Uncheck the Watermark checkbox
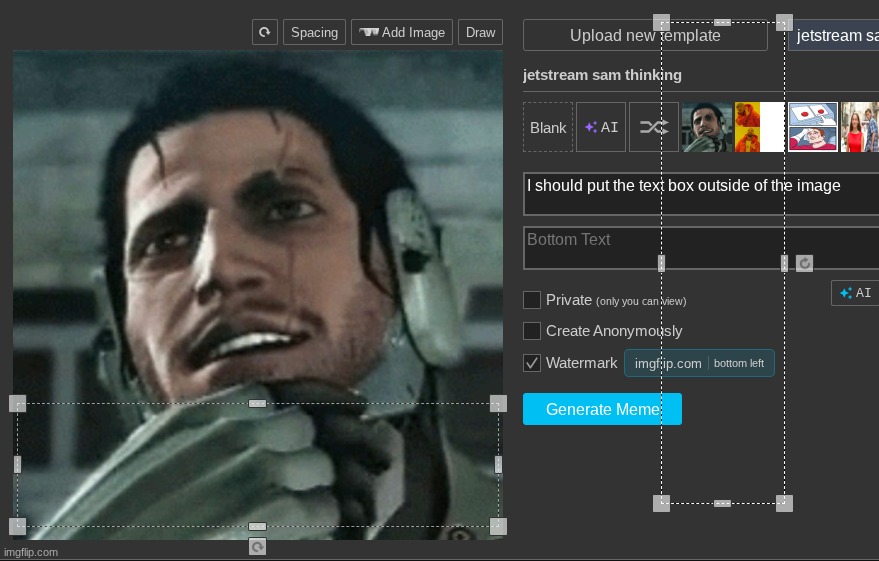Viewport: 879px width, 561px height. coord(531,363)
